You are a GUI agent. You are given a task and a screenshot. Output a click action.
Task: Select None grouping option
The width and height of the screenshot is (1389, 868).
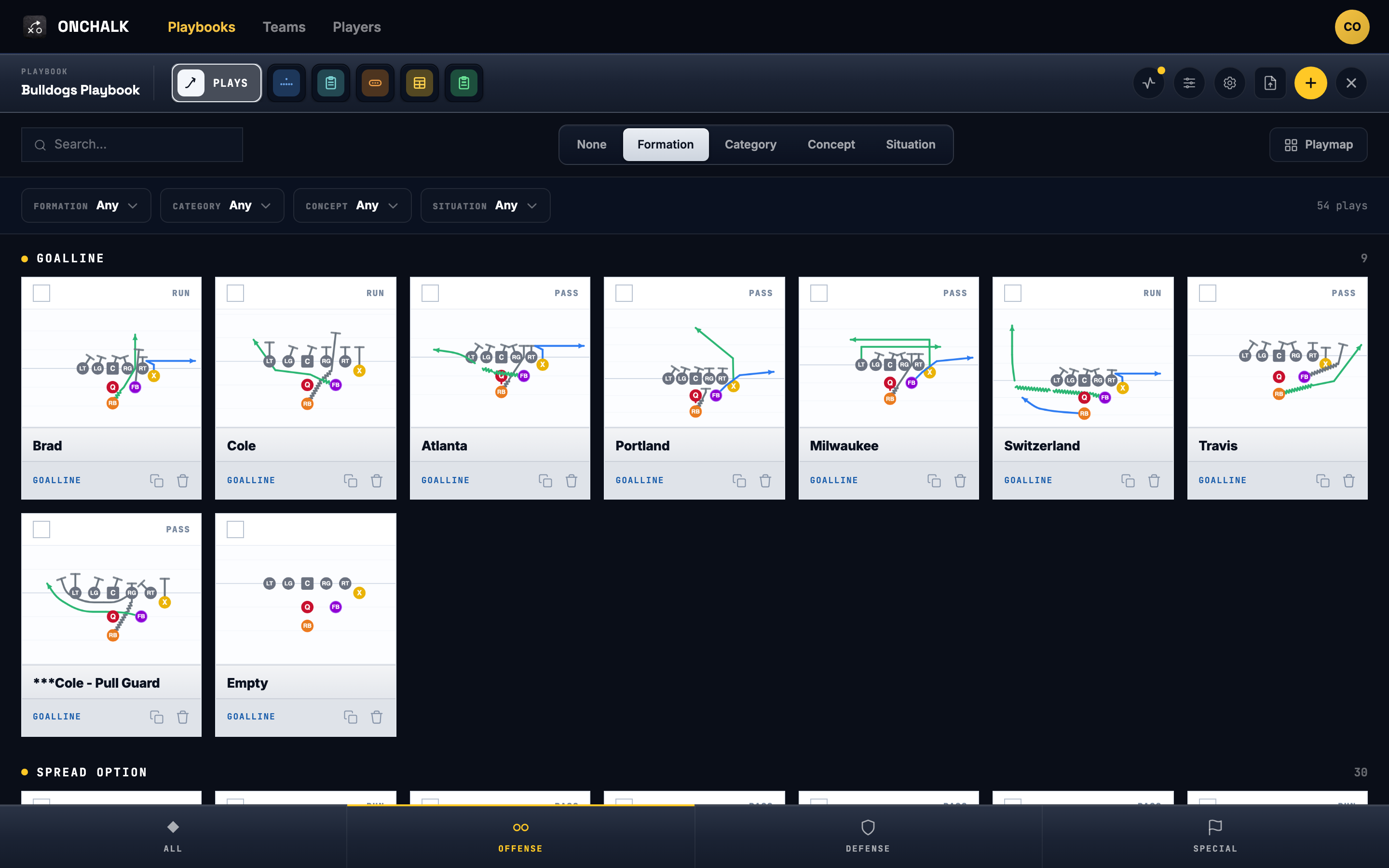[x=592, y=145]
